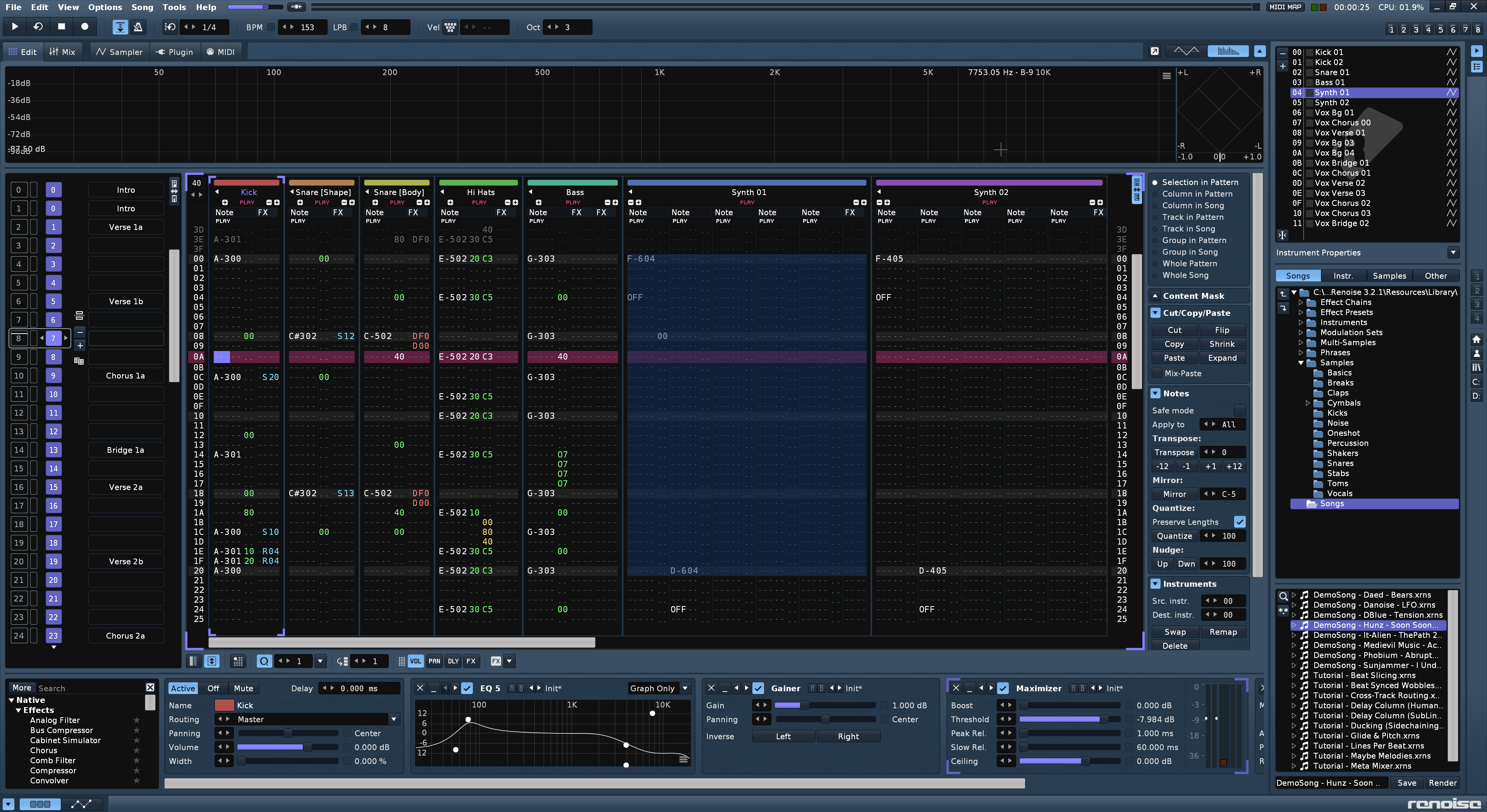Open the Song menu
Viewport: 1487px width, 812px height.
tap(142, 7)
